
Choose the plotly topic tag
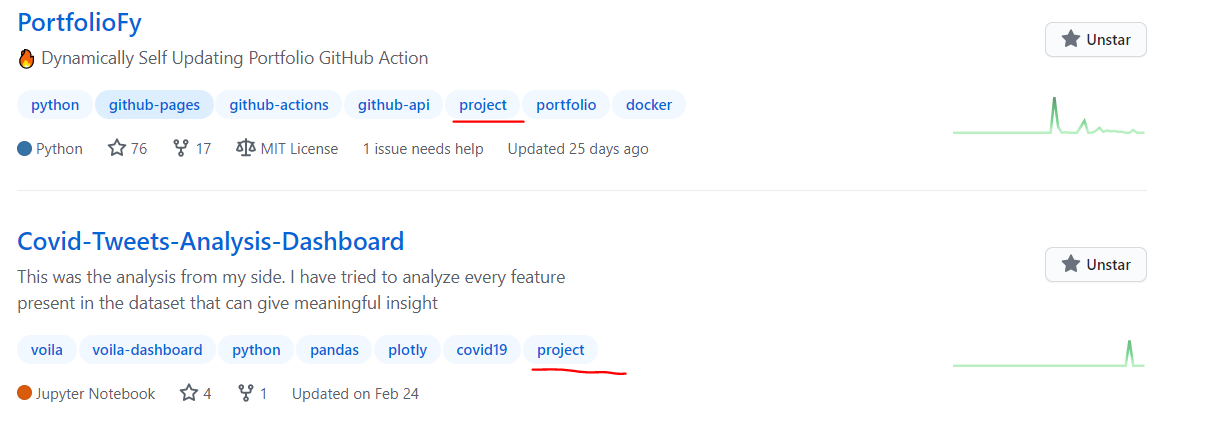click(x=407, y=350)
